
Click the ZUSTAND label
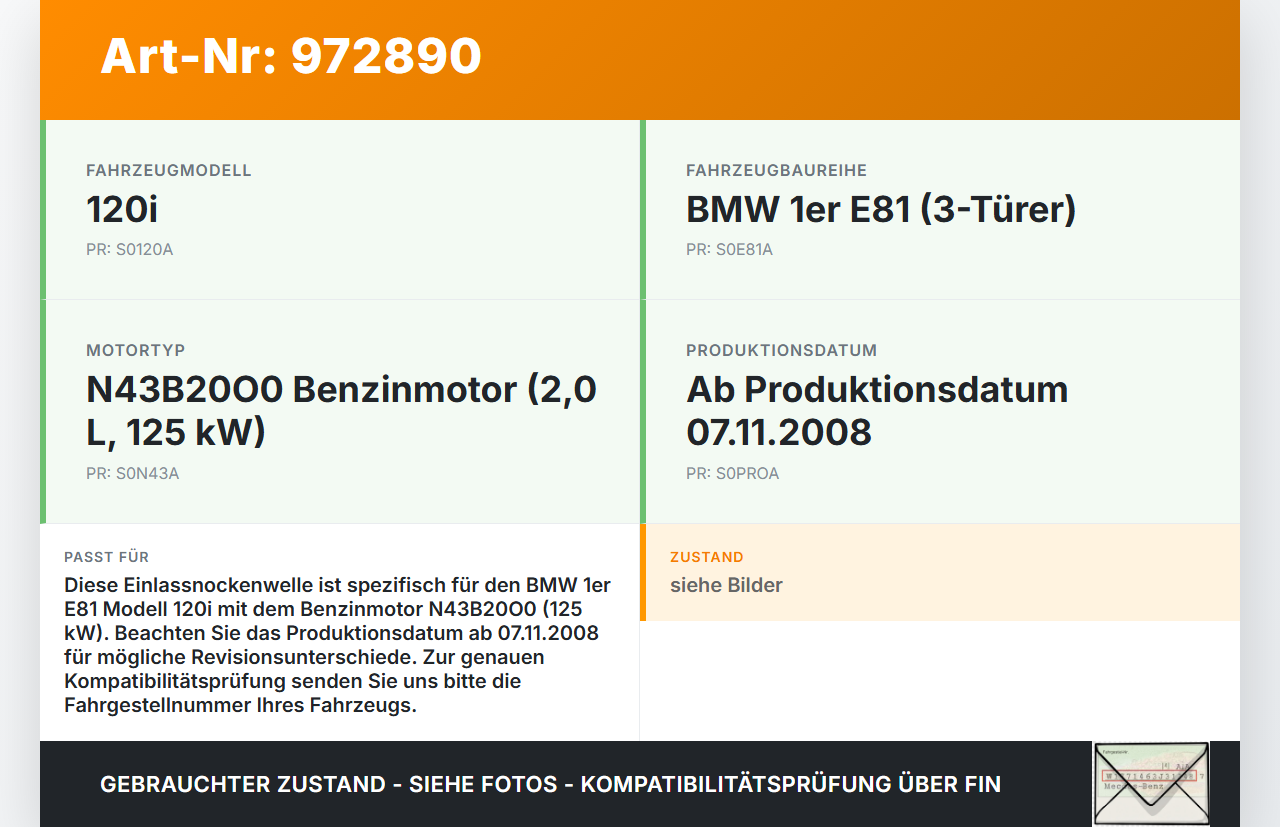[x=707, y=557]
